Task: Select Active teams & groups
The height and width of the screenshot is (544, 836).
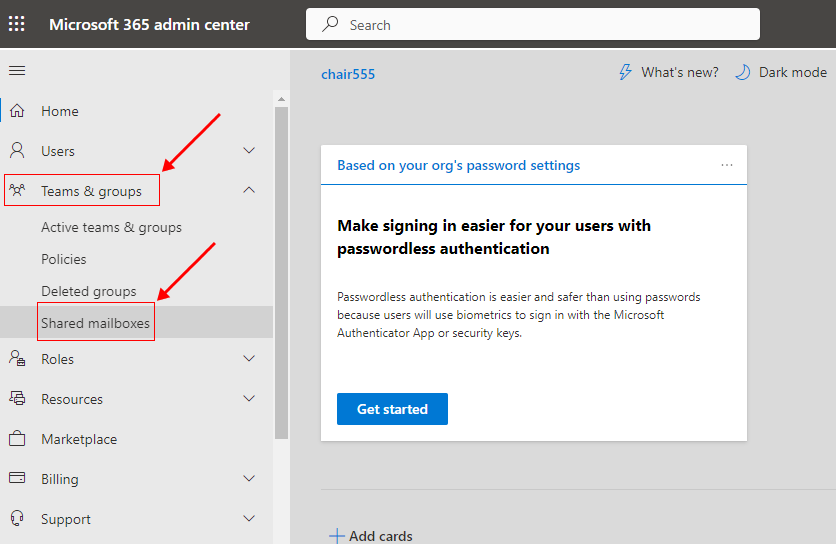Action: [111, 227]
